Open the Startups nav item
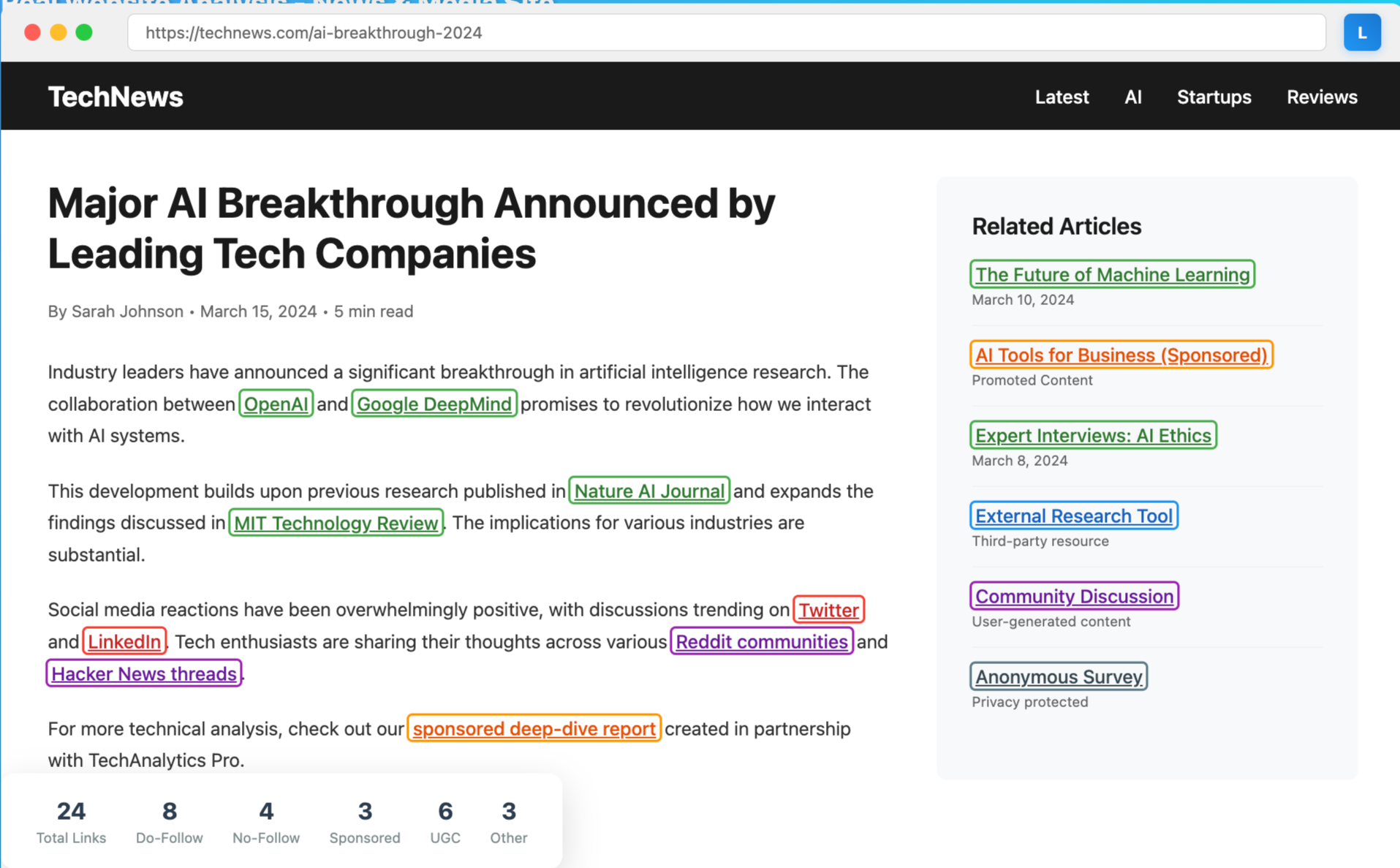The height and width of the screenshot is (868, 1400). pos(1214,97)
